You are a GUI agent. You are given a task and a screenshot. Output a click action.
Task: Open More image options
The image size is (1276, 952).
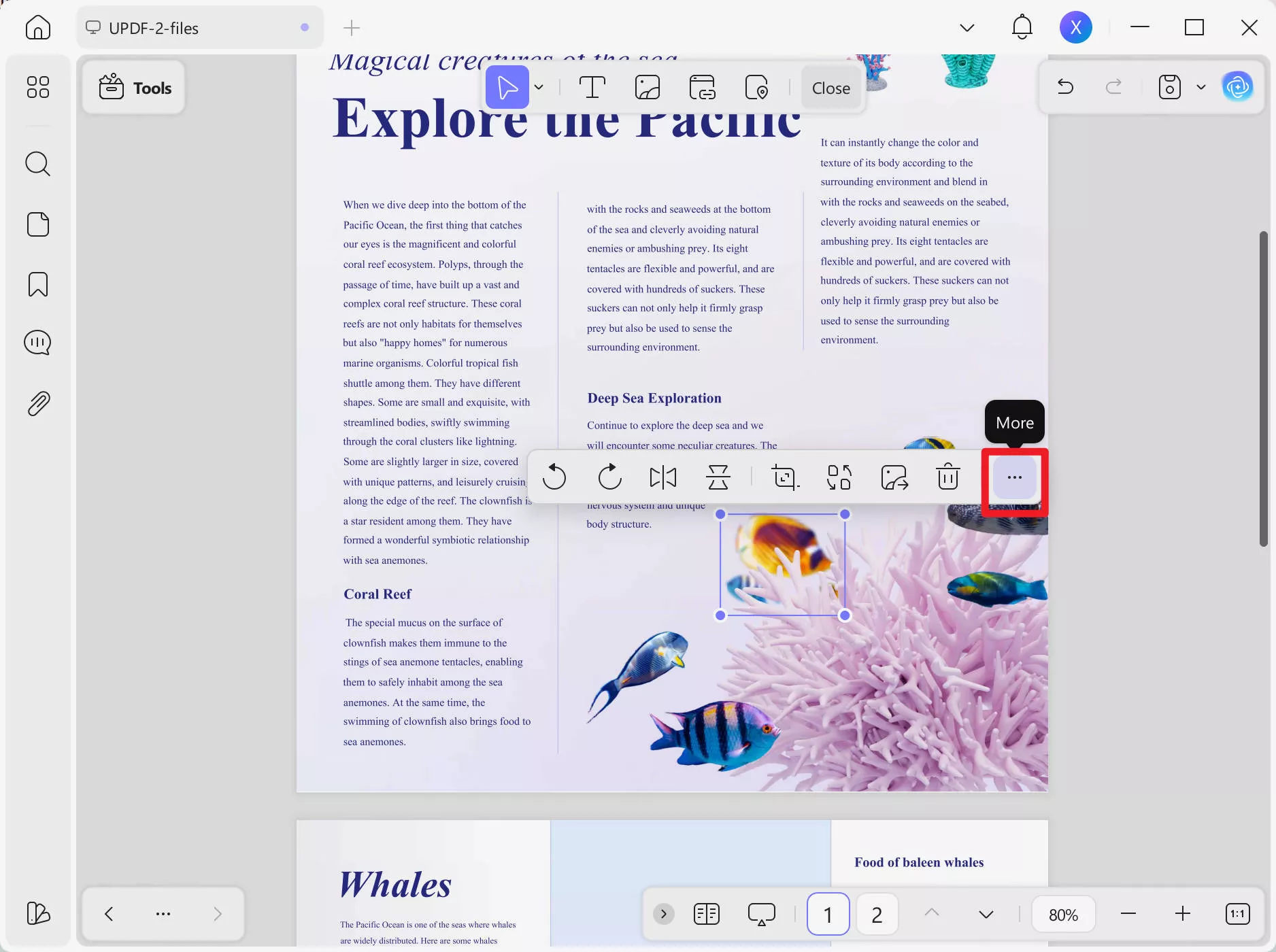point(1015,477)
